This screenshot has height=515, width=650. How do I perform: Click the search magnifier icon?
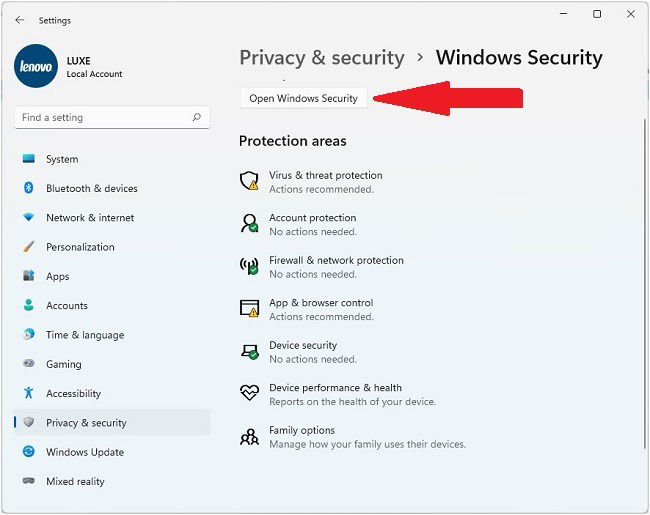197,118
